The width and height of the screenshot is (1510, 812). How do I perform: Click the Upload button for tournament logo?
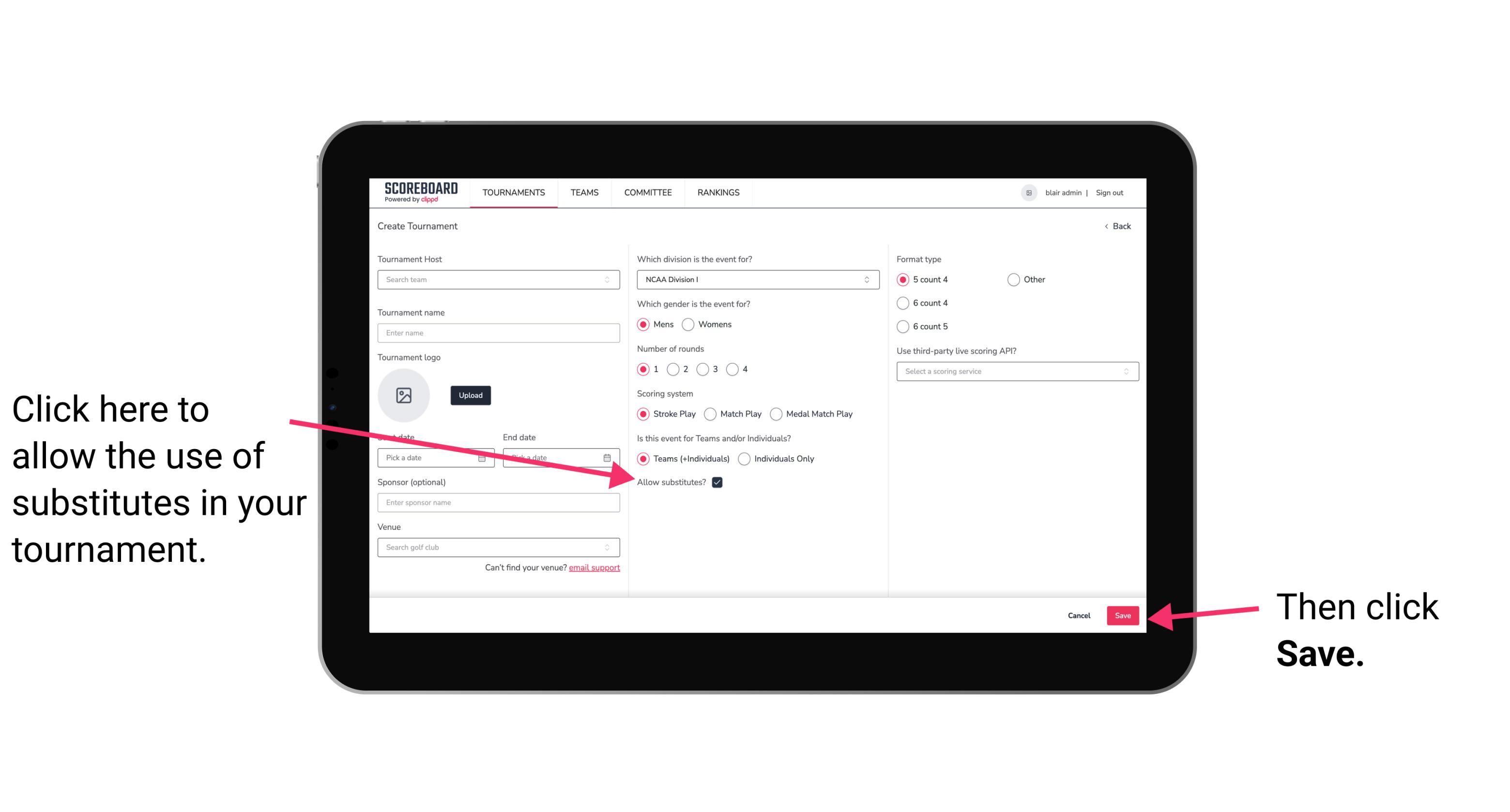tap(469, 394)
